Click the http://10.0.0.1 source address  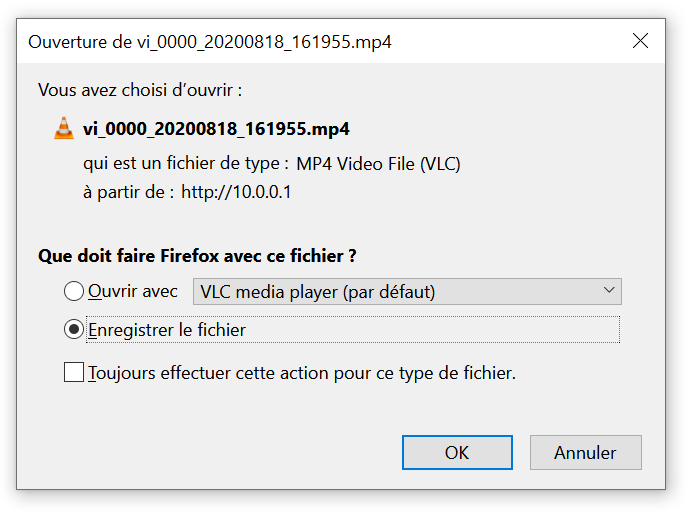[x=236, y=192]
